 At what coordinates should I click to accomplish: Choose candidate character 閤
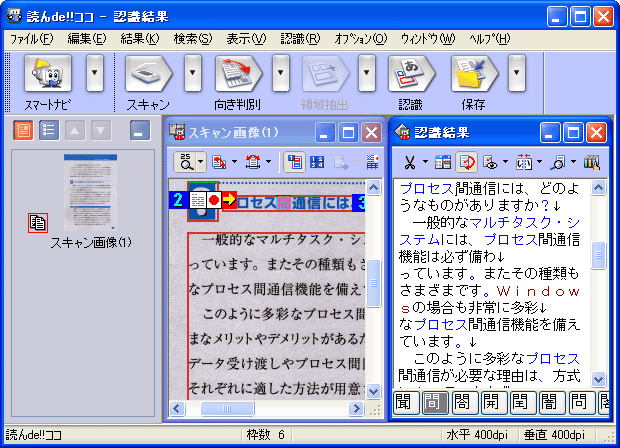[465, 403]
